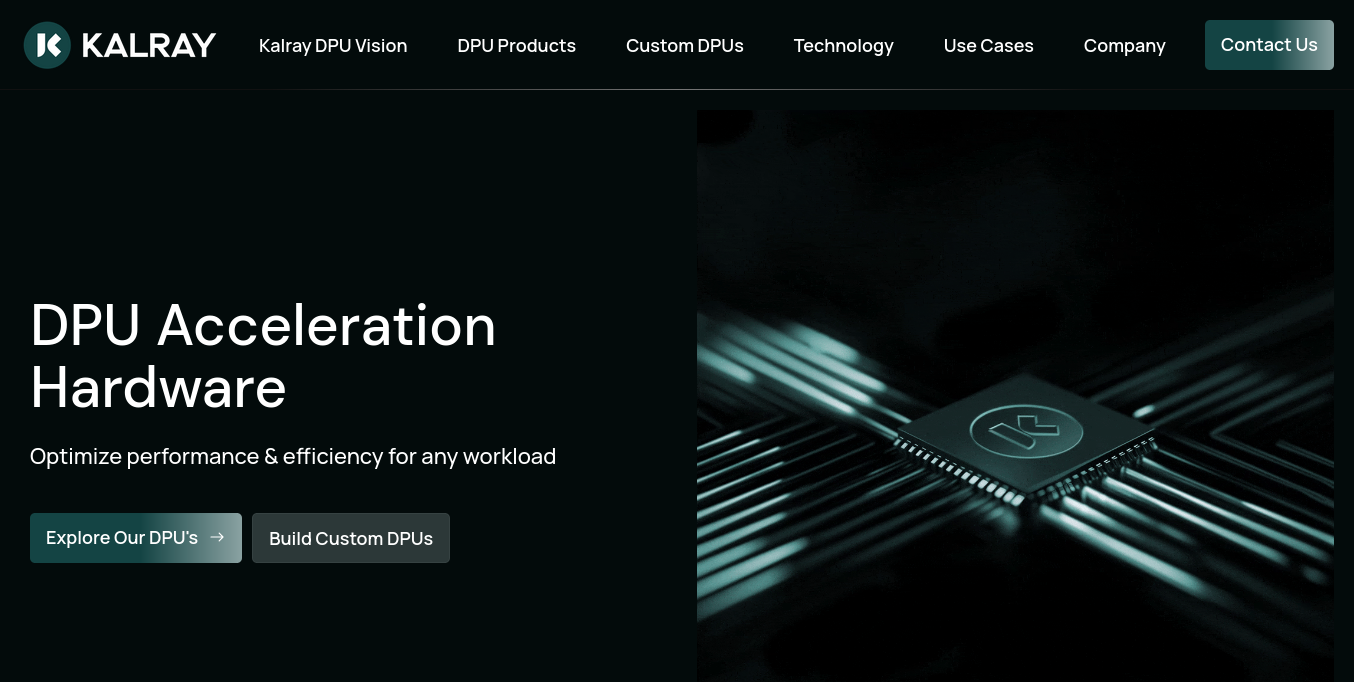
Task: Open the DPU Products menu
Action: click(x=517, y=45)
